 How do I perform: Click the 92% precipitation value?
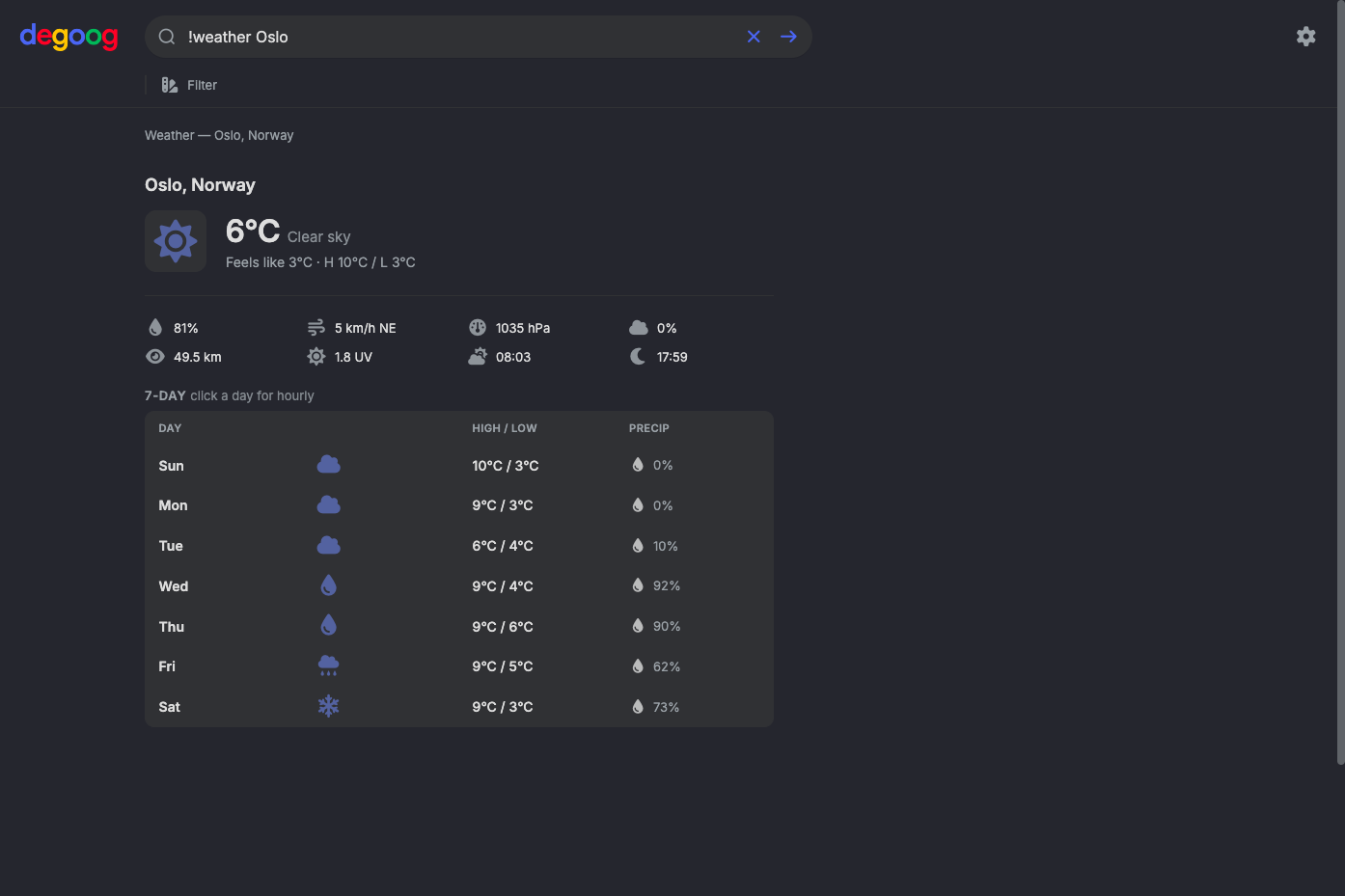tap(667, 585)
